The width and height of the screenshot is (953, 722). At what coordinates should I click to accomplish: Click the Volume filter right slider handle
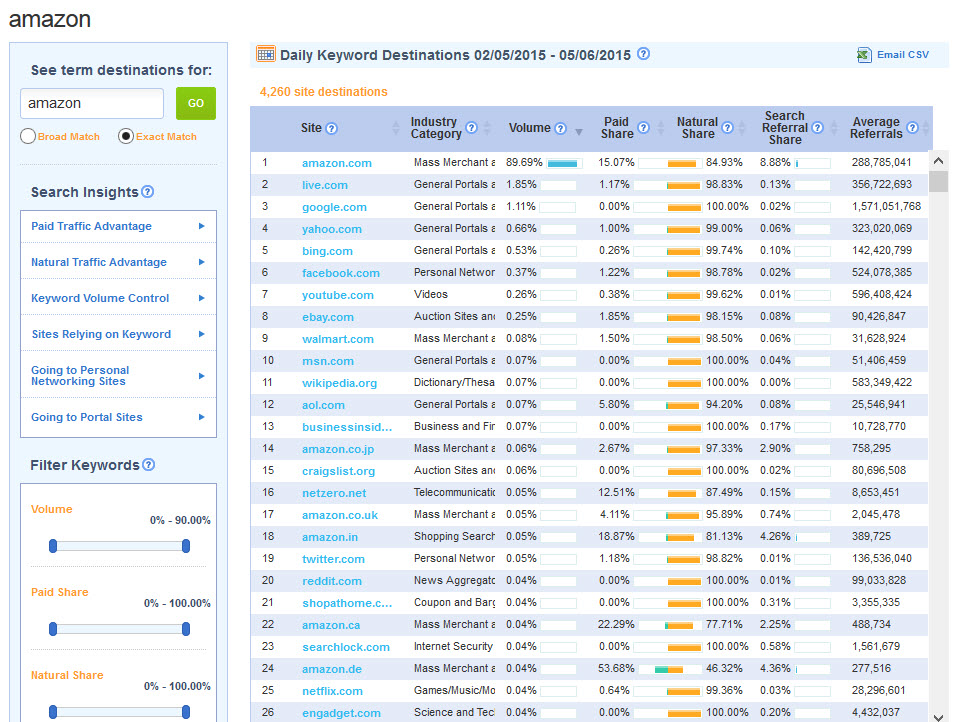186,546
